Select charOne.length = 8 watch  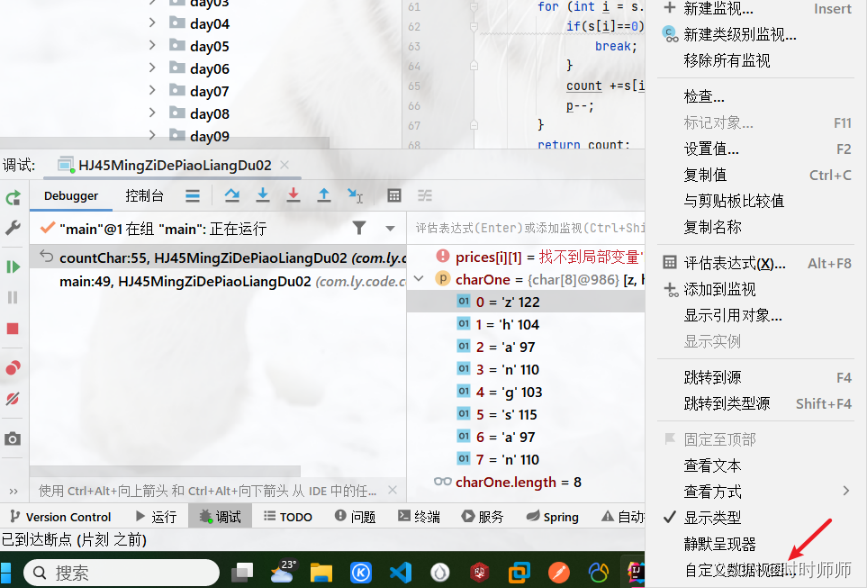[526, 482]
